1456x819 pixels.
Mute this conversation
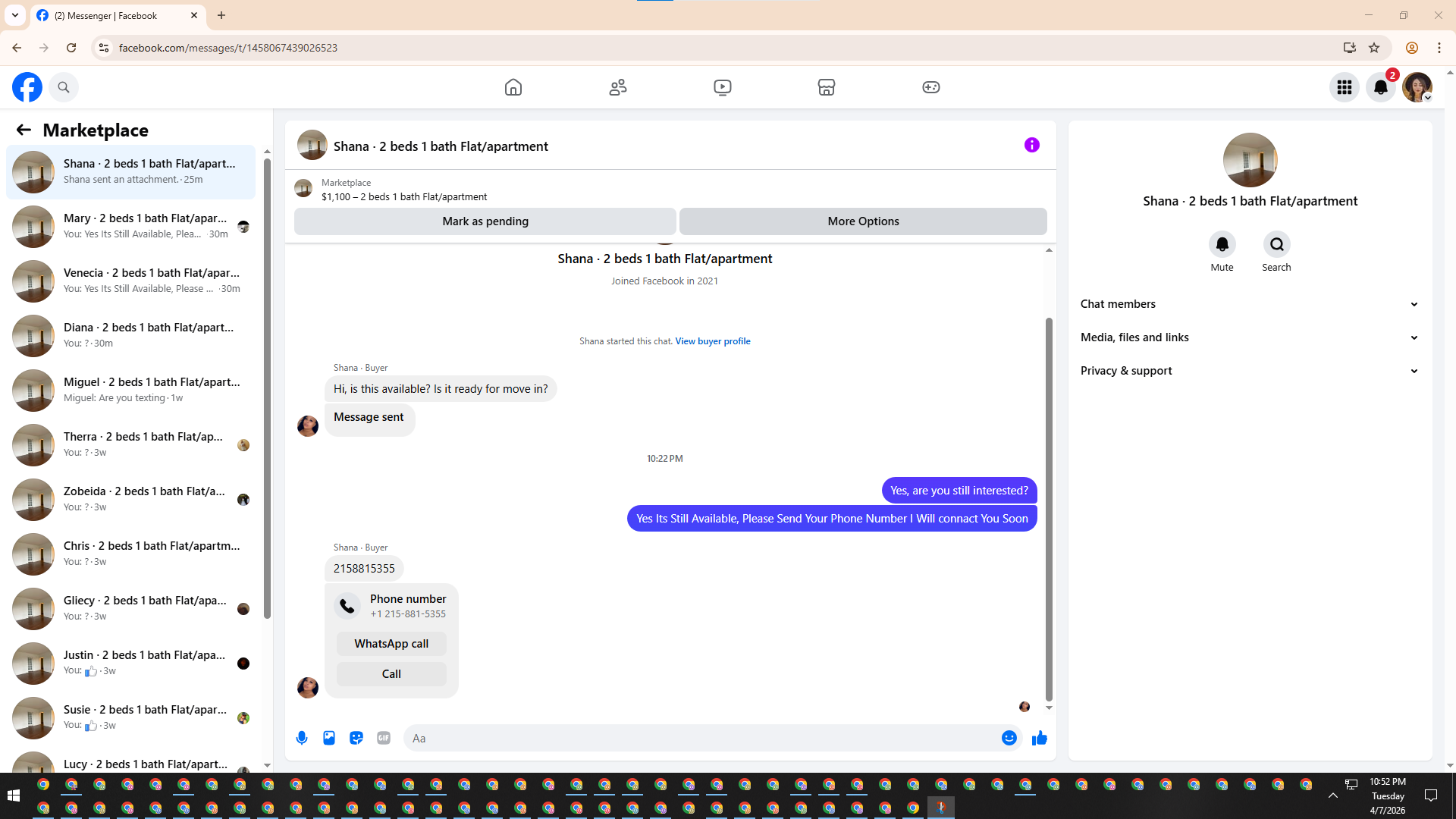[x=1222, y=244]
